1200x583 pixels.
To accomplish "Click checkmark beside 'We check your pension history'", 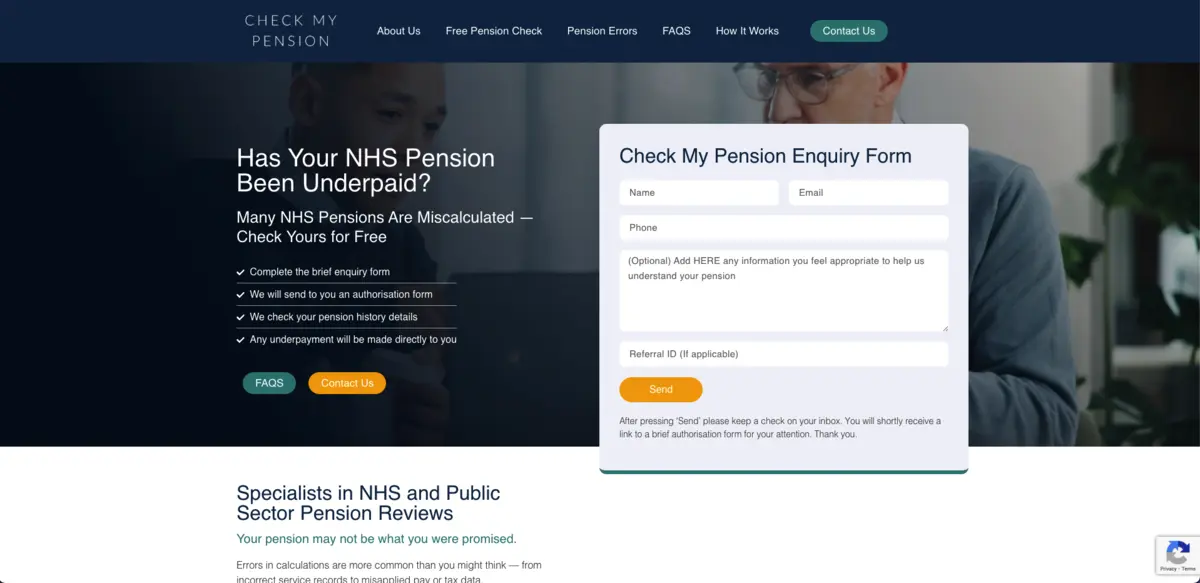I will point(240,317).
